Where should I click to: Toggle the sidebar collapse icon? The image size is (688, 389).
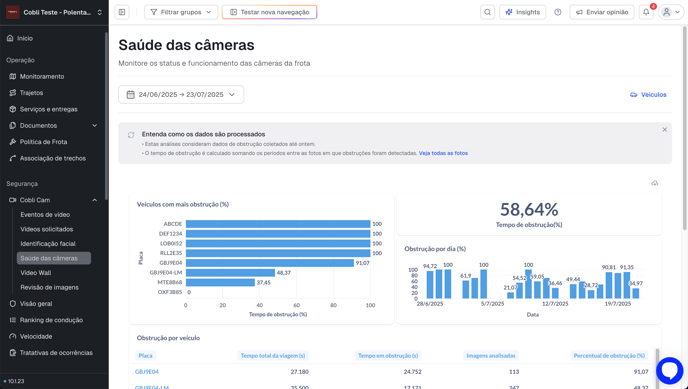tap(122, 12)
